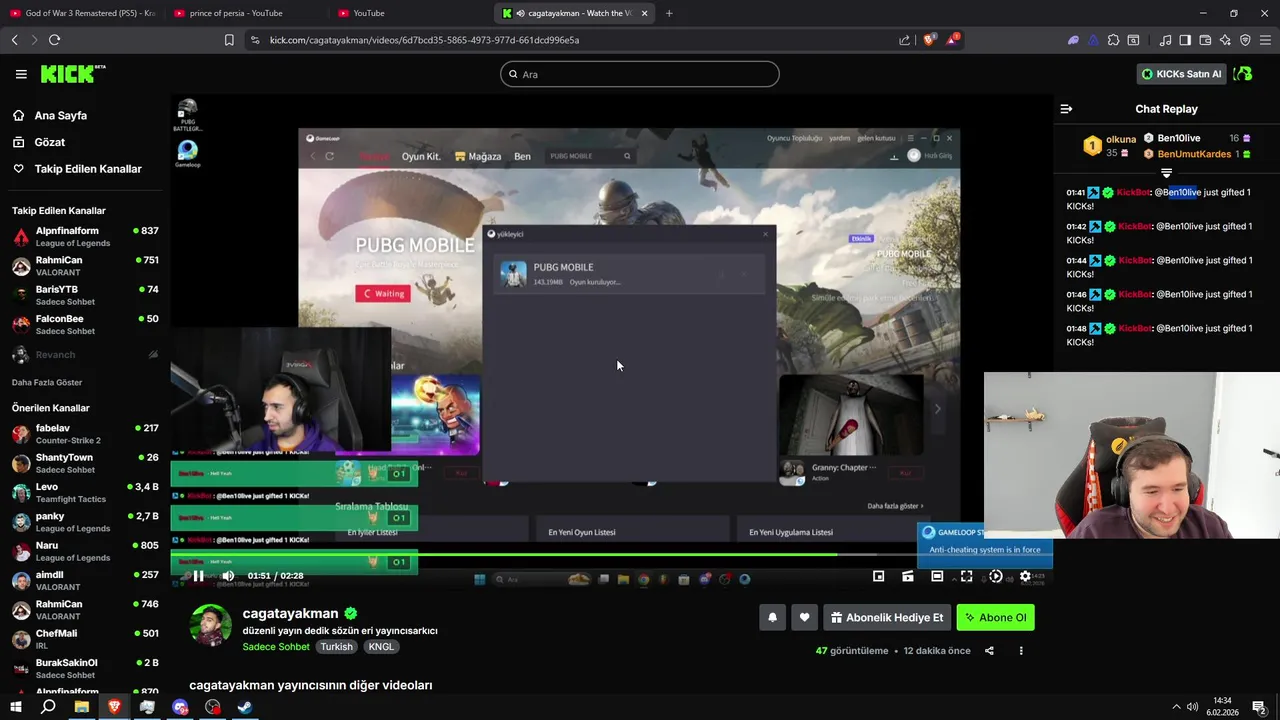The width and height of the screenshot is (1280, 720).
Task: Switch to prince of persia YouTube tab
Action: (x=245, y=13)
